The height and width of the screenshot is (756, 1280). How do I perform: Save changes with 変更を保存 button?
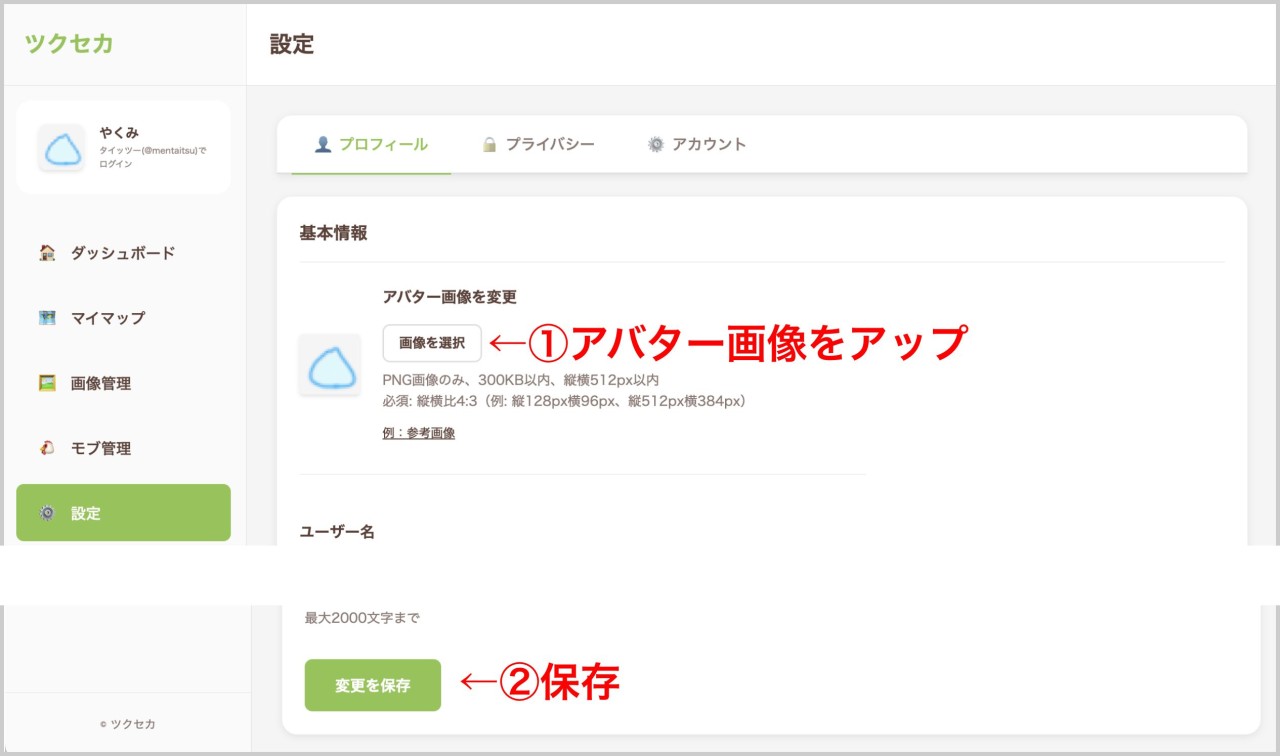[x=372, y=685]
